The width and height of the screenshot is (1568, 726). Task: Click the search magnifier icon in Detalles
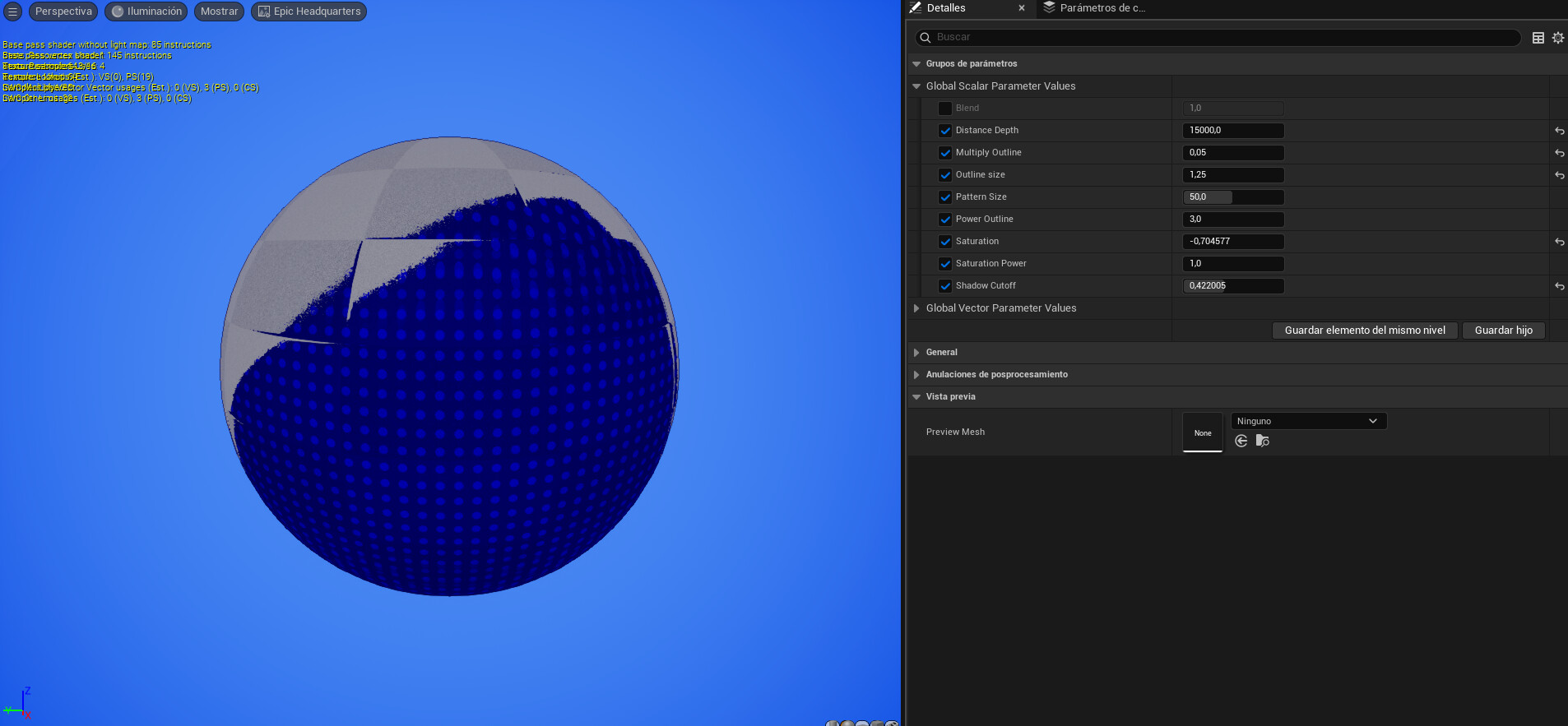pyautogui.click(x=925, y=38)
